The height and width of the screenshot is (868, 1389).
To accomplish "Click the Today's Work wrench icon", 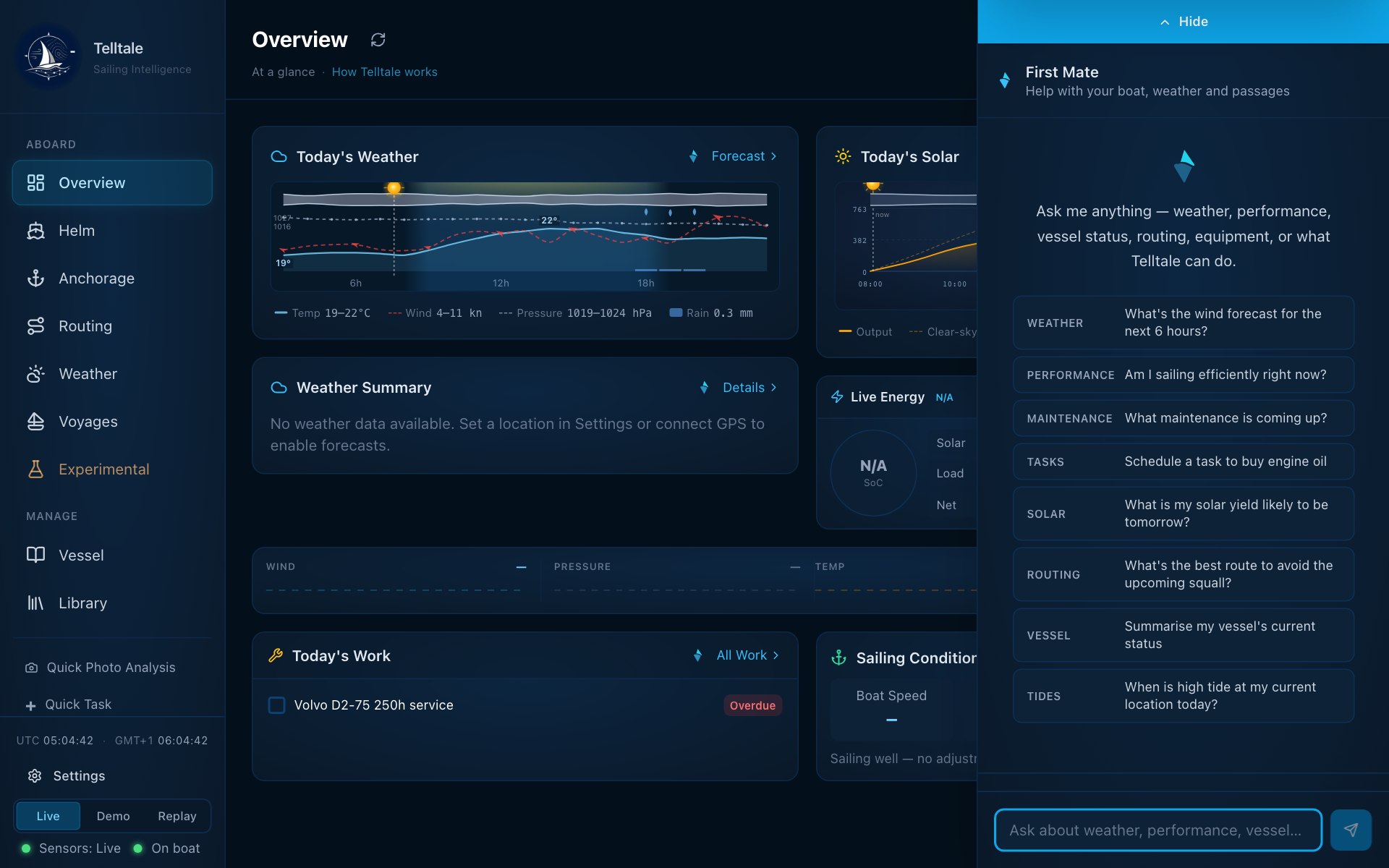I will 276,655.
